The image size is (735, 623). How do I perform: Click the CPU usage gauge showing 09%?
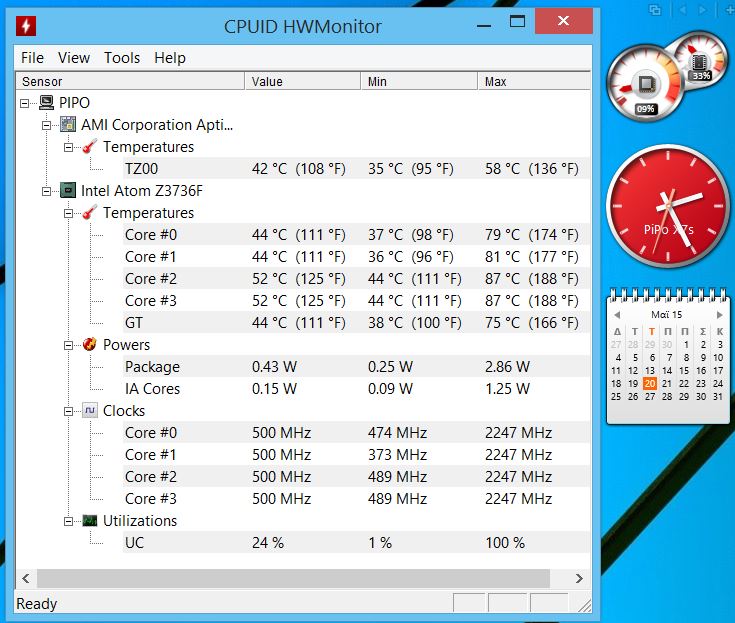coord(645,83)
